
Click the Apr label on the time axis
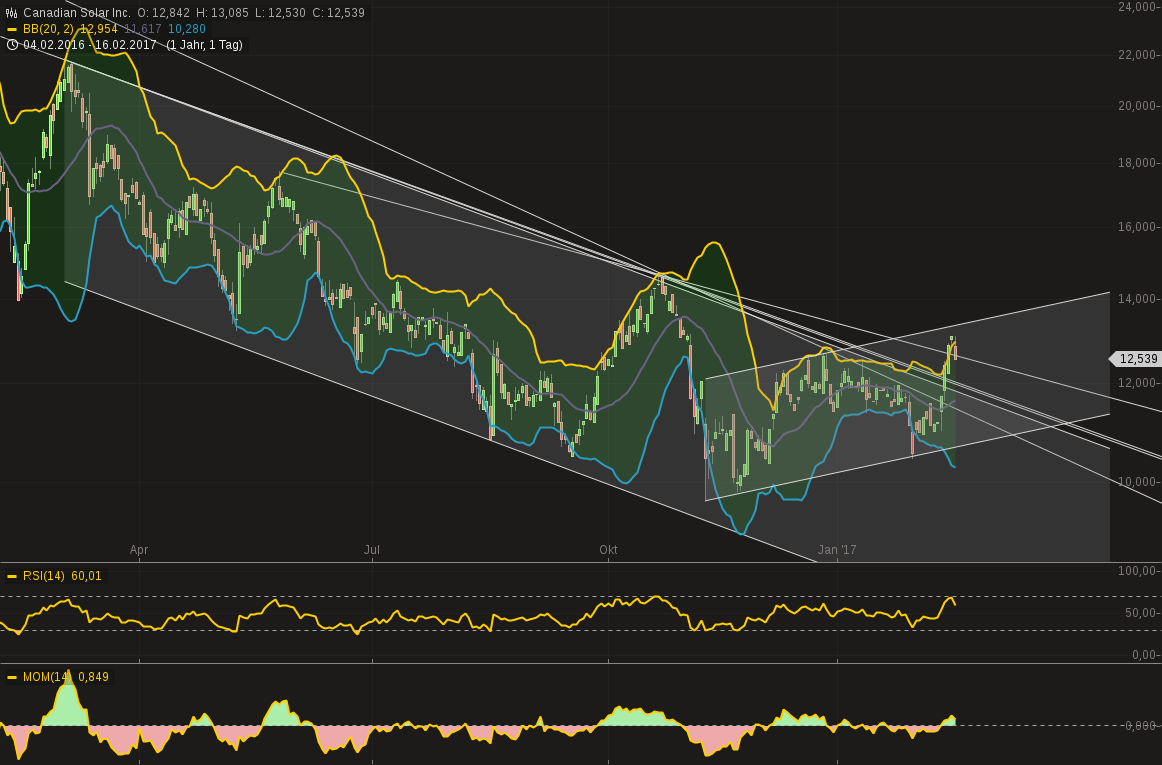[139, 550]
